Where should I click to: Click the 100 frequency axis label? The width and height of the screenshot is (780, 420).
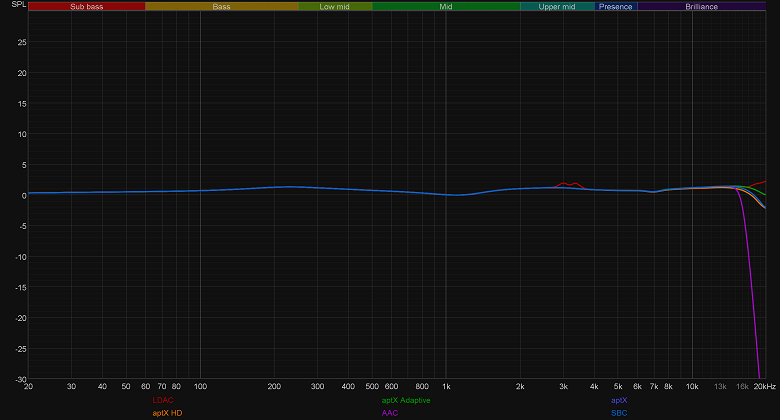click(200, 386)
